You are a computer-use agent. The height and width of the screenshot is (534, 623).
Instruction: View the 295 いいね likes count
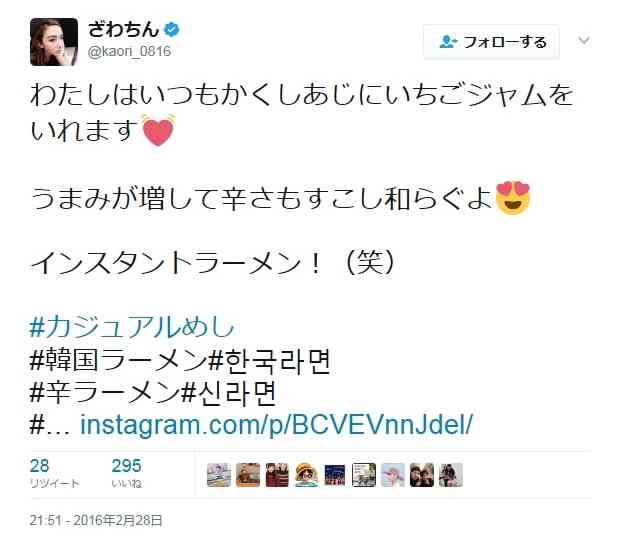[x=126, y=474]
